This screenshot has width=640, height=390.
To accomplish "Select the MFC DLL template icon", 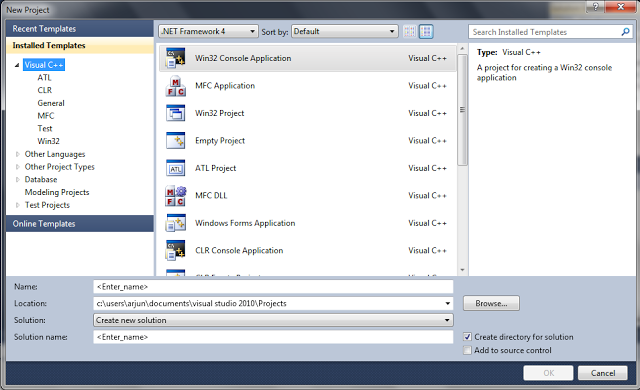I will click(176, 195).
